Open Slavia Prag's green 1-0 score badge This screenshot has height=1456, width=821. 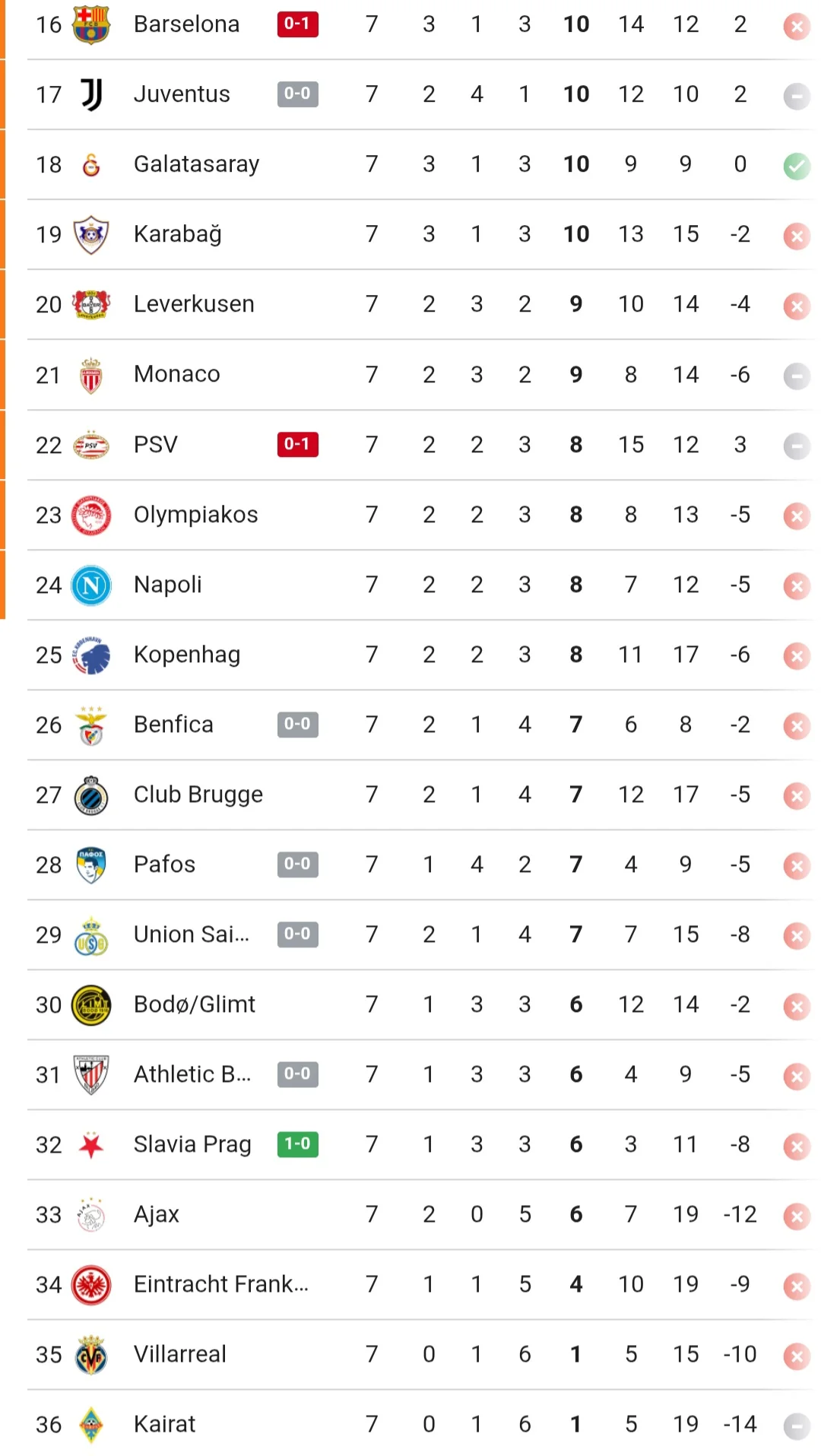pos(297,1144)
